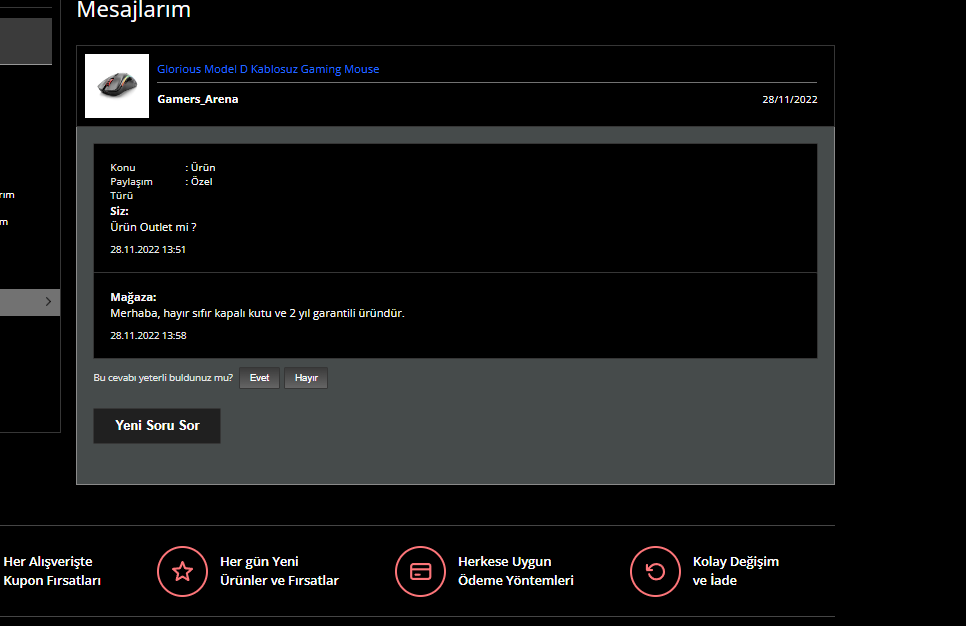Screen dimensions: 966x626
Task: Click the credit card payment methods icon
Action: pyautogui.click(x=421, y=571)
